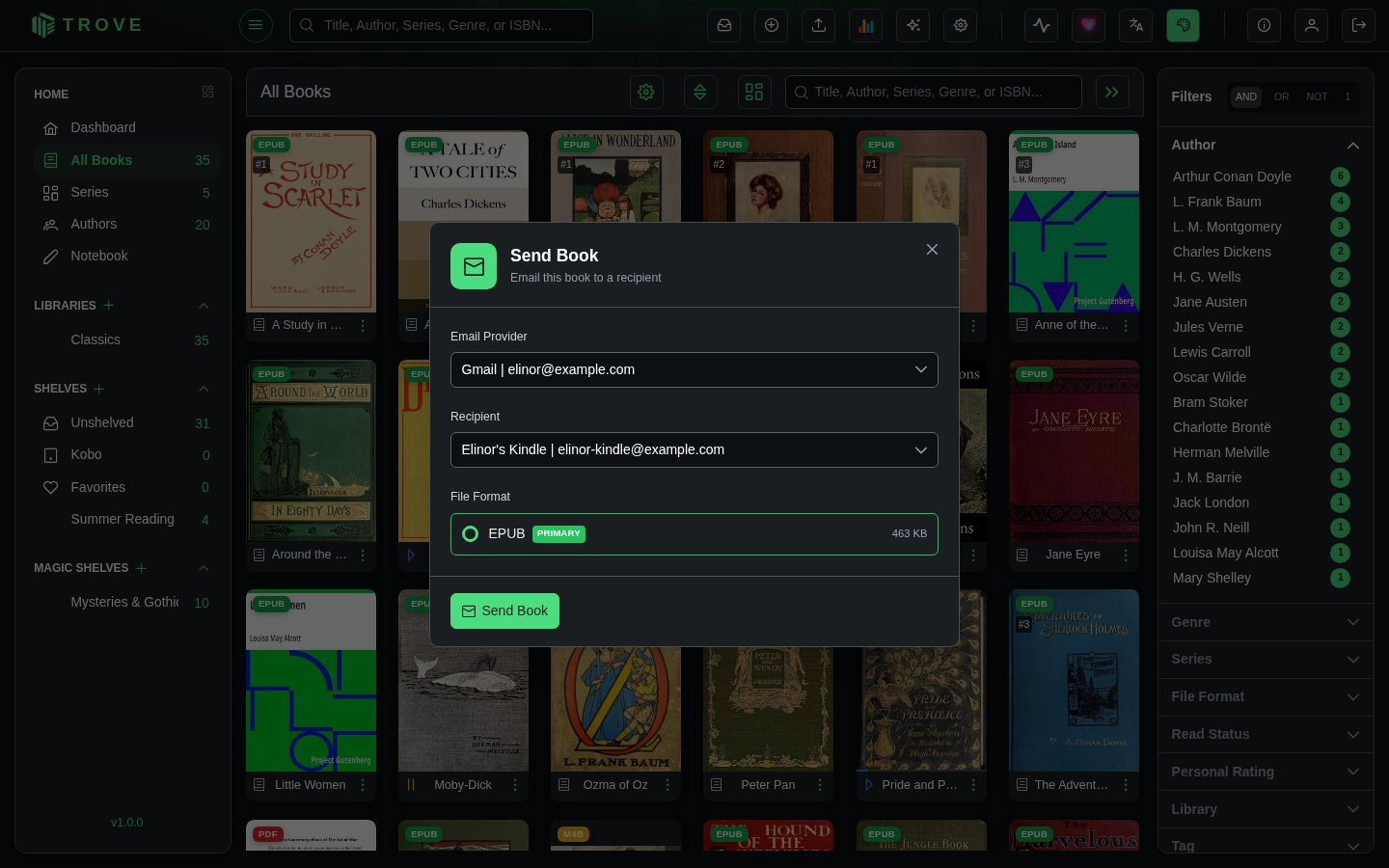This screenshot has width=1389, height=868.
Task: Open the info circle icon
Action: click(x=1264, y=25)
